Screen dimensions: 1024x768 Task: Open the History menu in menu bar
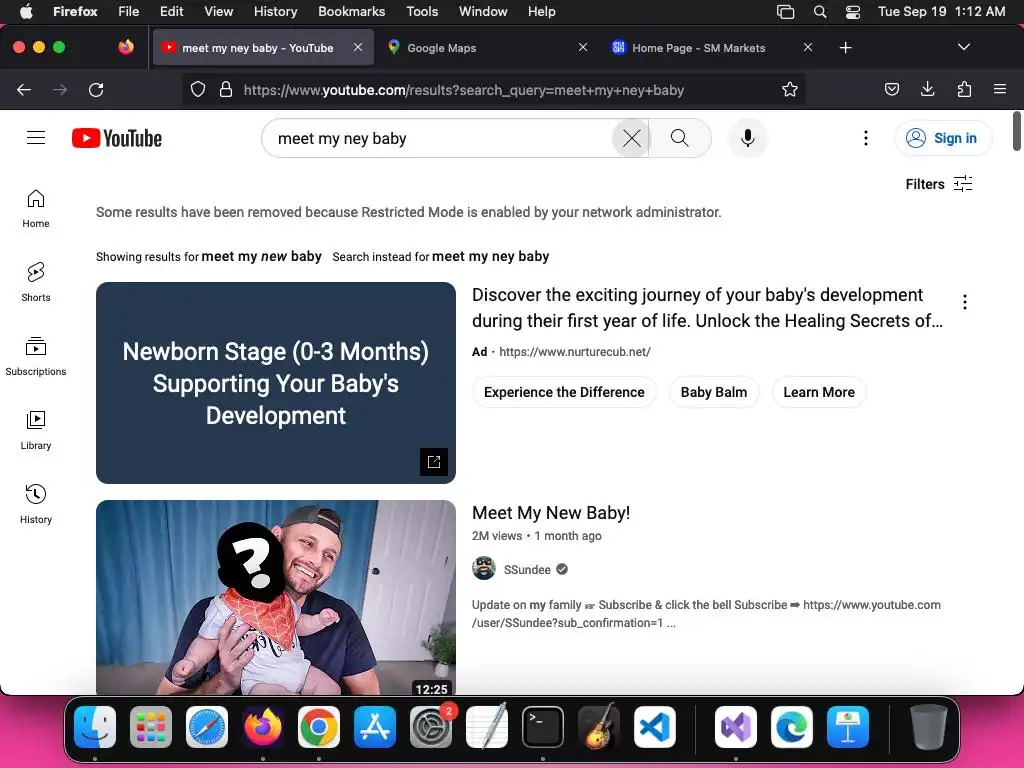(x=276, y=11)
